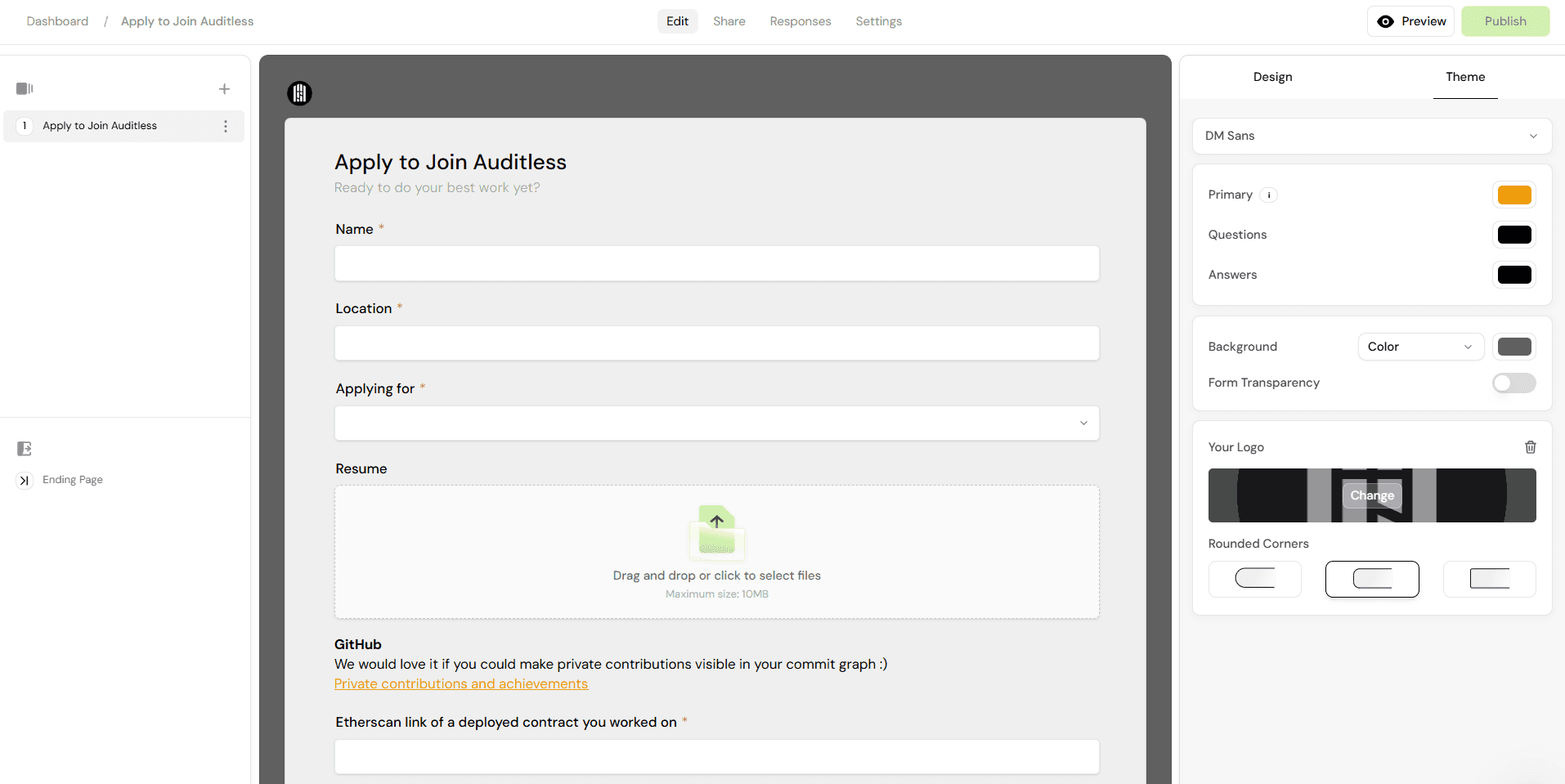Click the Preview button
This screenshot has width=1565, height=784.
click(1410, 21)
